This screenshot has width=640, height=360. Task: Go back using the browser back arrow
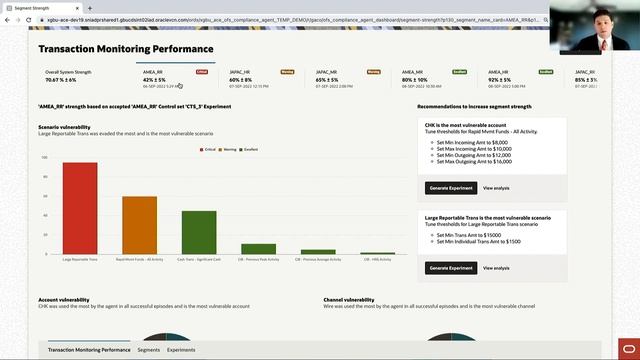(x=7, y=20)
